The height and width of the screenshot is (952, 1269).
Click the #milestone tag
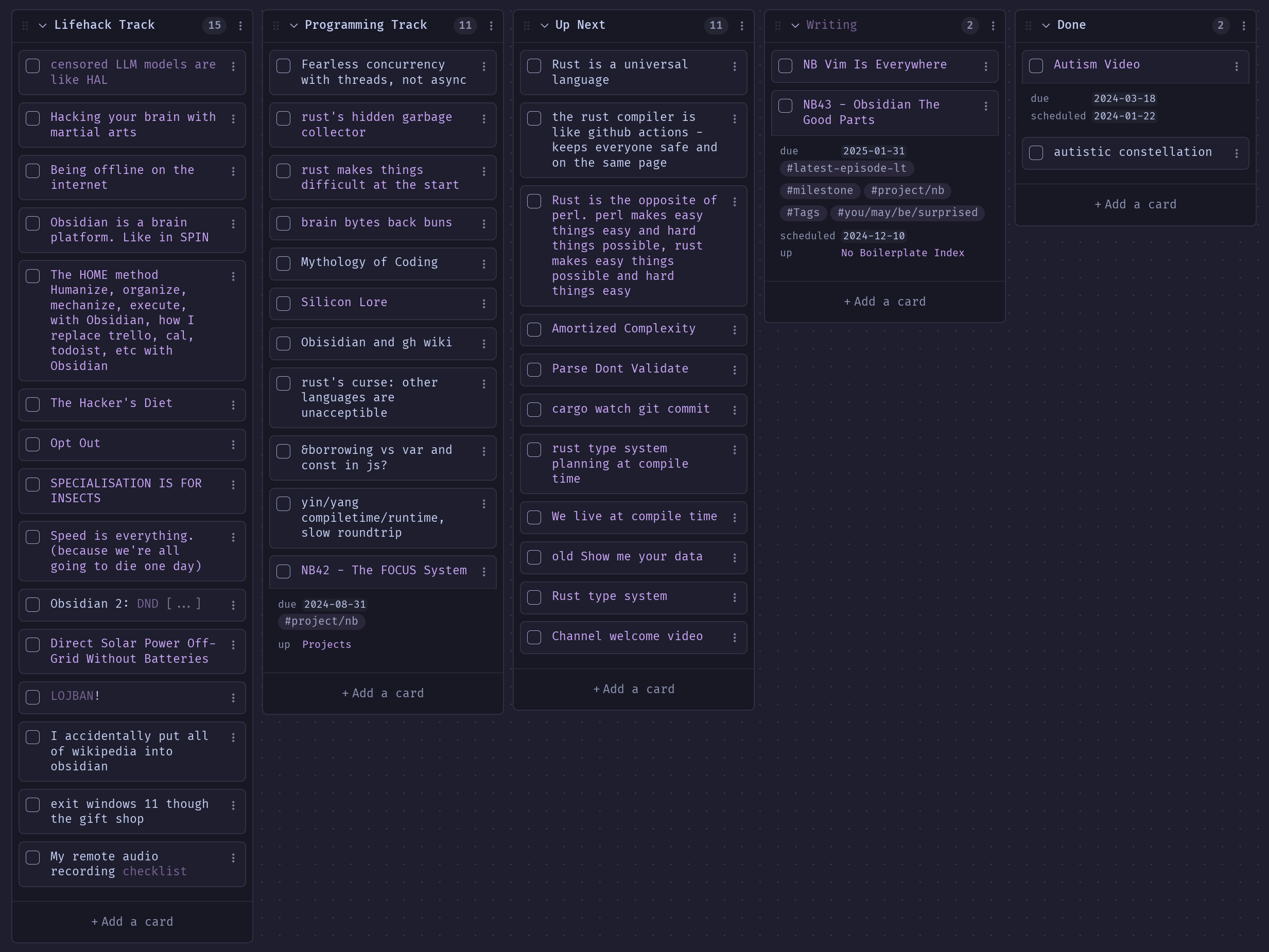click(820, 190)
